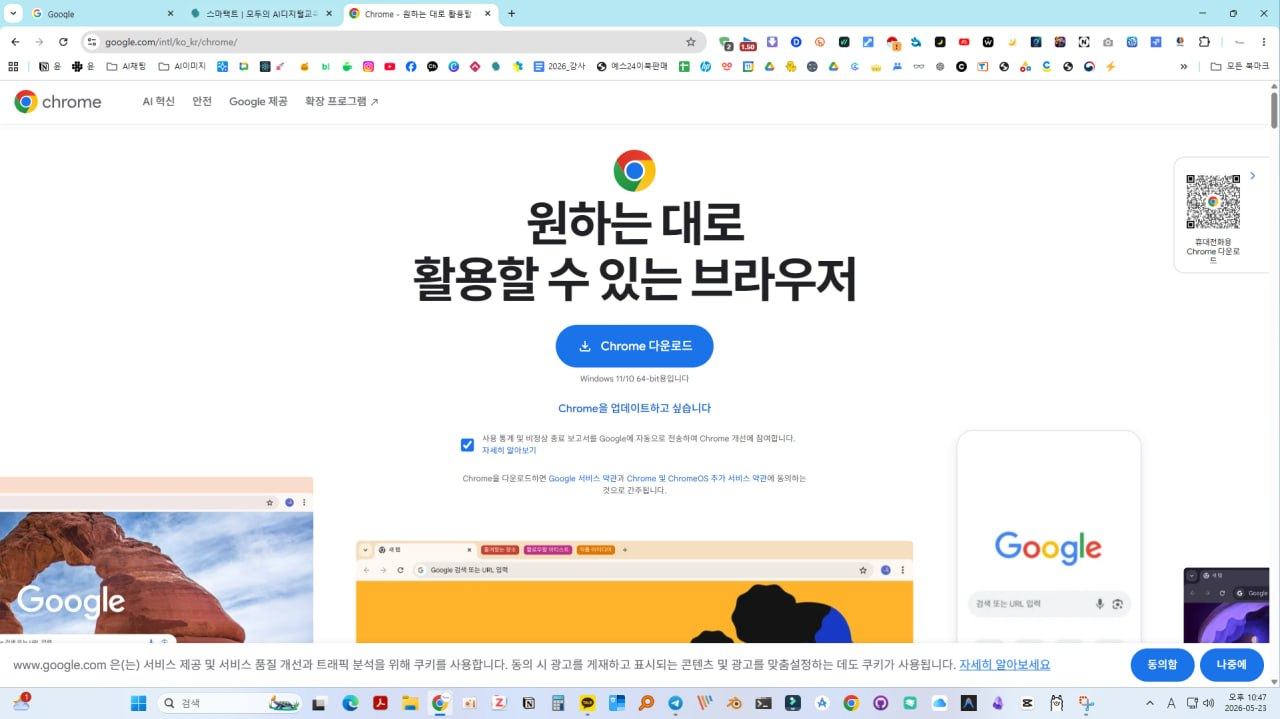Open Telegram from the taskbar

tap(675, 704)
